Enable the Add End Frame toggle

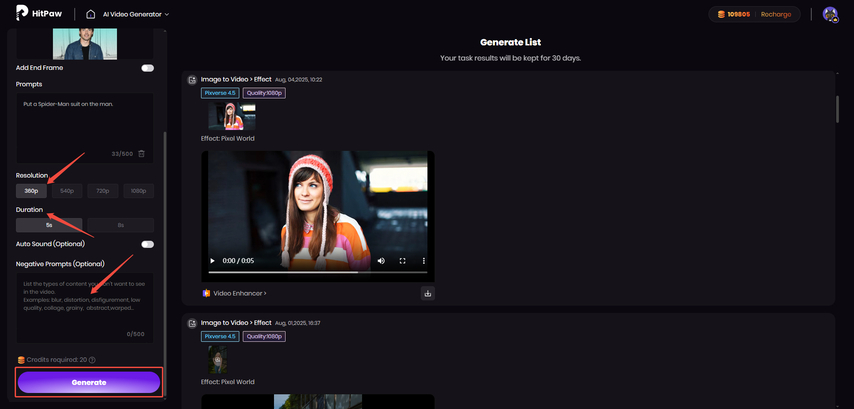pos(147,68)
